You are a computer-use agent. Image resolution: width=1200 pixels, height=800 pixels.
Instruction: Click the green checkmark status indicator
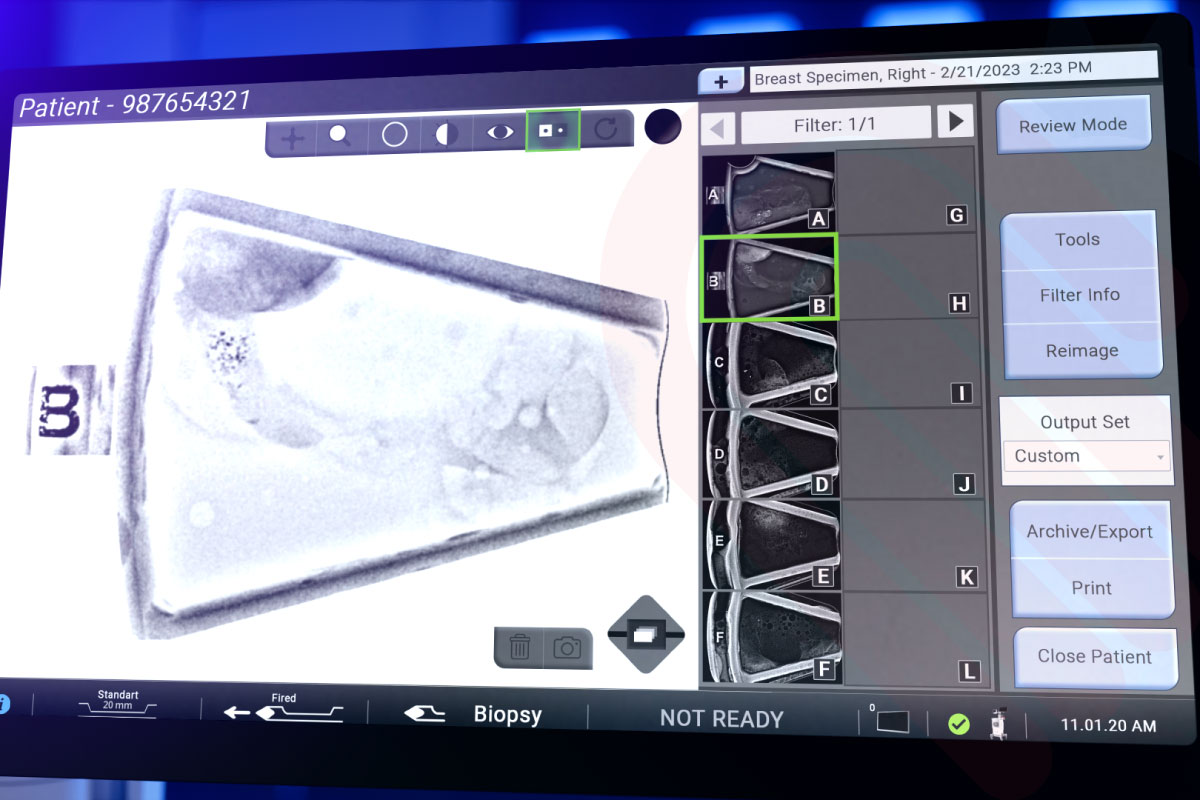(x=959, y=724)
